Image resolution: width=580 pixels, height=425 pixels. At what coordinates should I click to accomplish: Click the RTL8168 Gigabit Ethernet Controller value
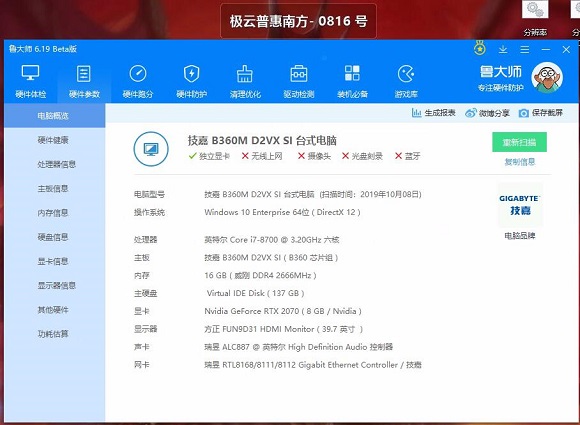coord(313,365)
